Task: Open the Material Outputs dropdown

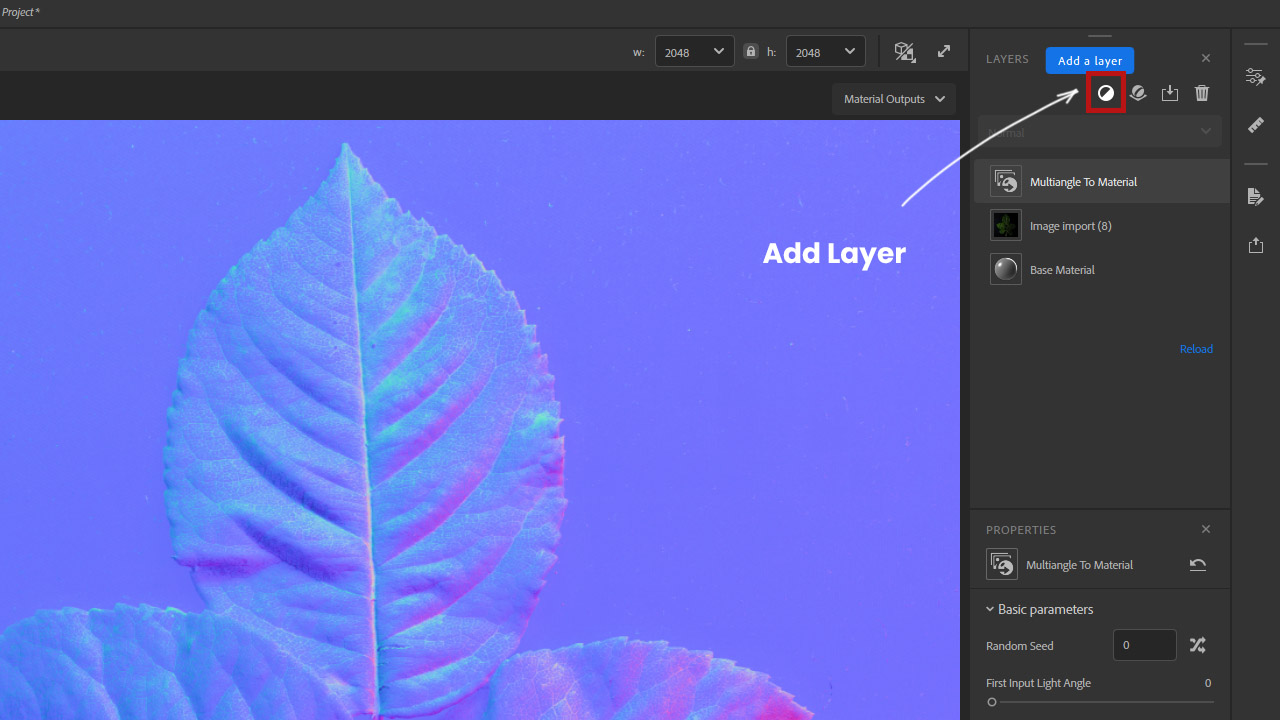Action: [893, 99]
